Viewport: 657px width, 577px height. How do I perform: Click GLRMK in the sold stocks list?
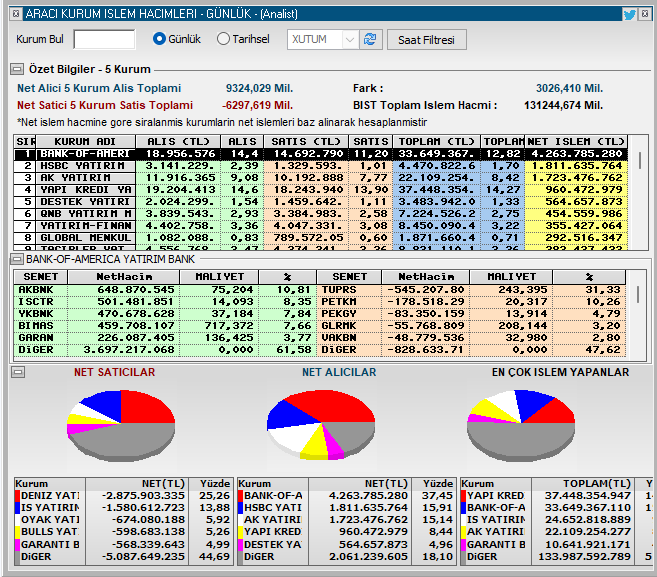point(339,326)
